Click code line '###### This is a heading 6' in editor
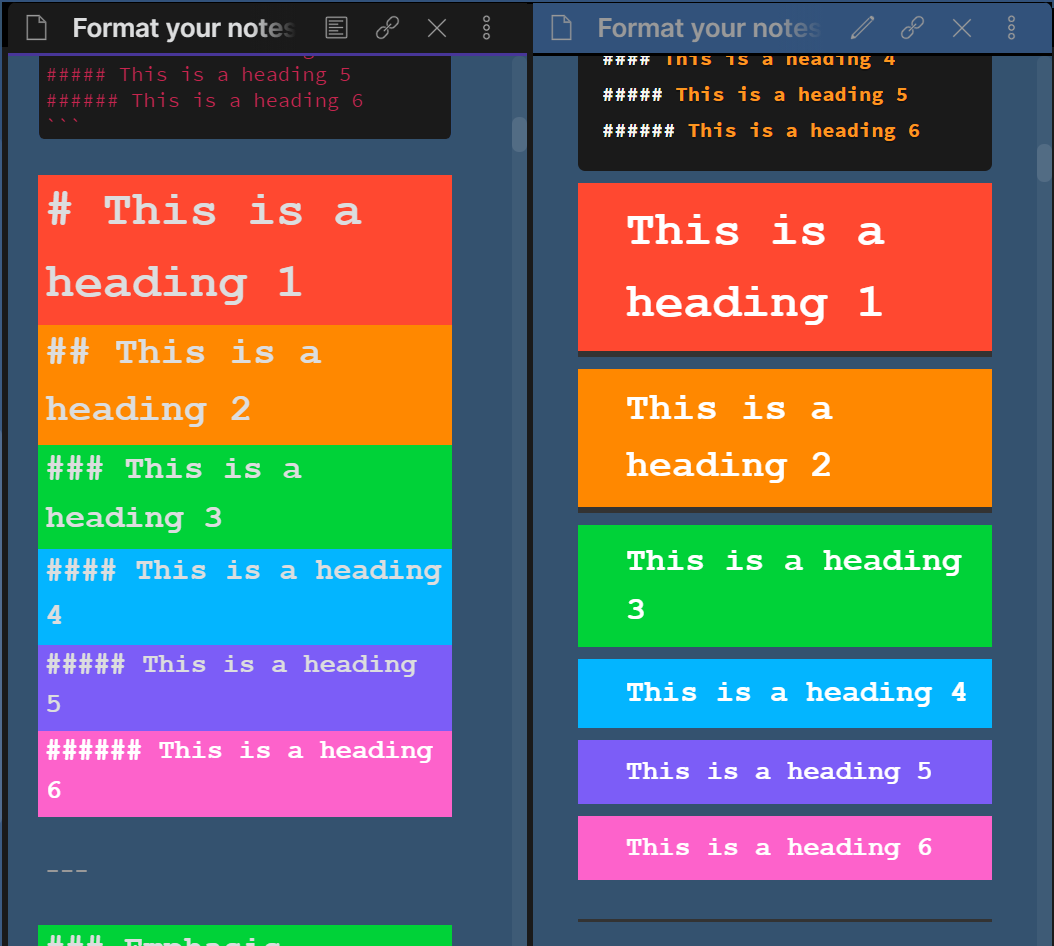Screen dimensions: 1054x946 tap(204, 100)
